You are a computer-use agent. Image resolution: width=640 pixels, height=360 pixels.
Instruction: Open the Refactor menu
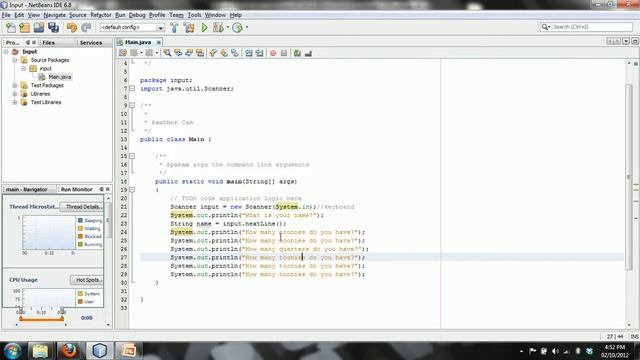point(101,15)
